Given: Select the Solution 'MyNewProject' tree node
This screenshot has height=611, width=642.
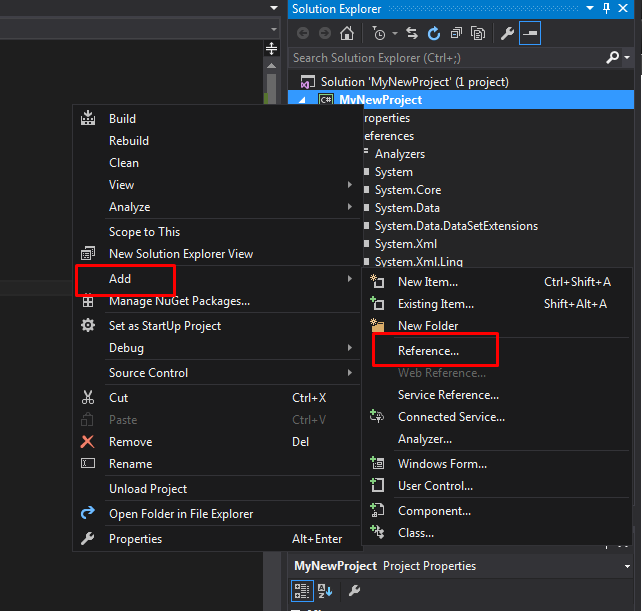Looking at the screenshot, I should coord(414,82).
